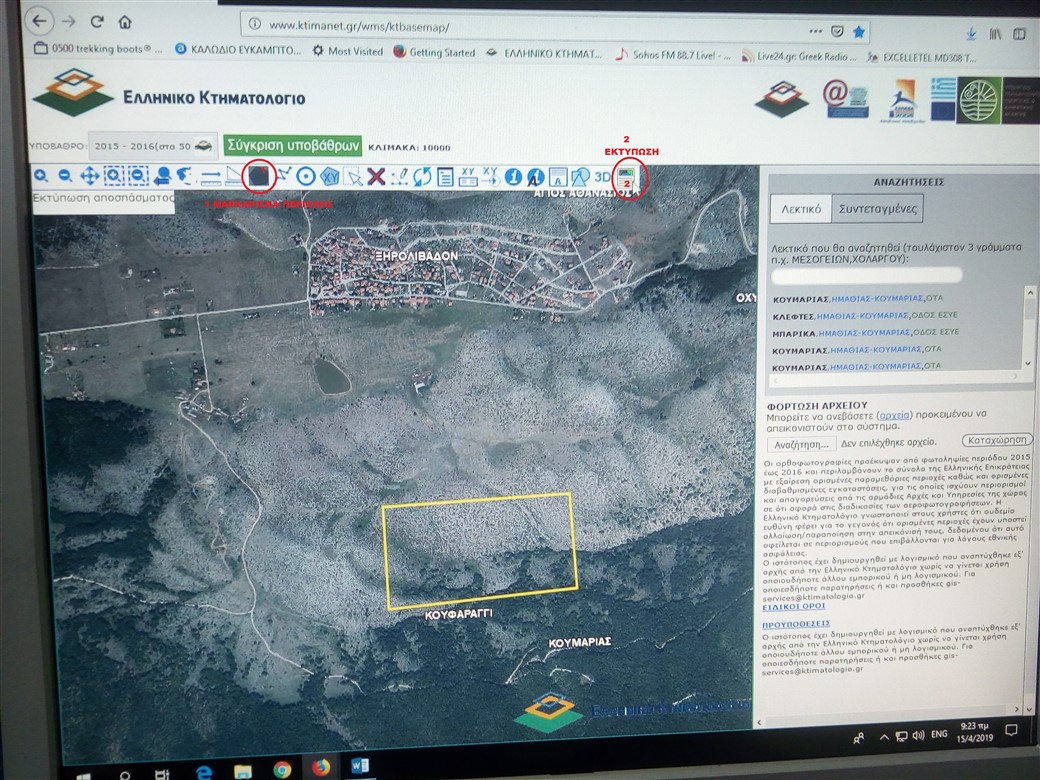Click the blue info icon in toolbar

pos(513,177)
